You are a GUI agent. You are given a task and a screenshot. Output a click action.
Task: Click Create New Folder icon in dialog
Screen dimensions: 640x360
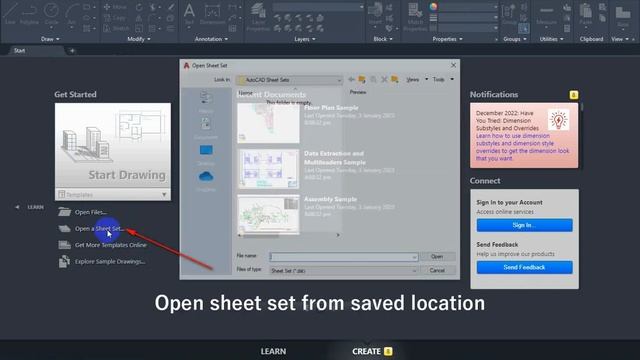(x=394, y=79)
